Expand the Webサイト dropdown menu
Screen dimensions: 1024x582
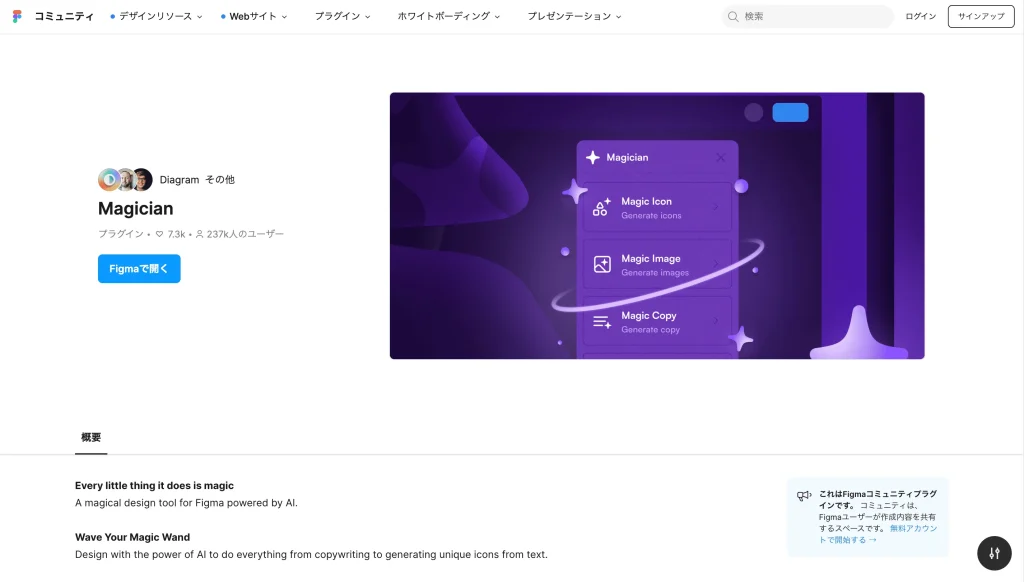point(254,16)
